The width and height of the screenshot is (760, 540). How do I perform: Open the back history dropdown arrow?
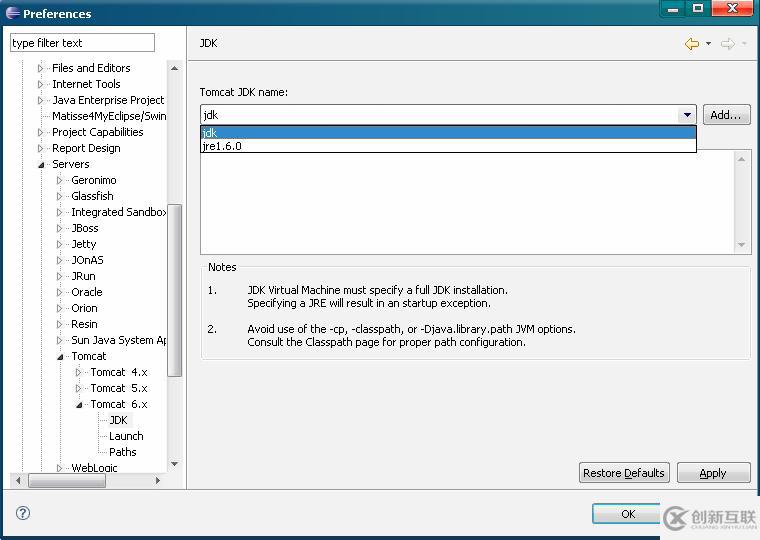click(x=709, y=44)
